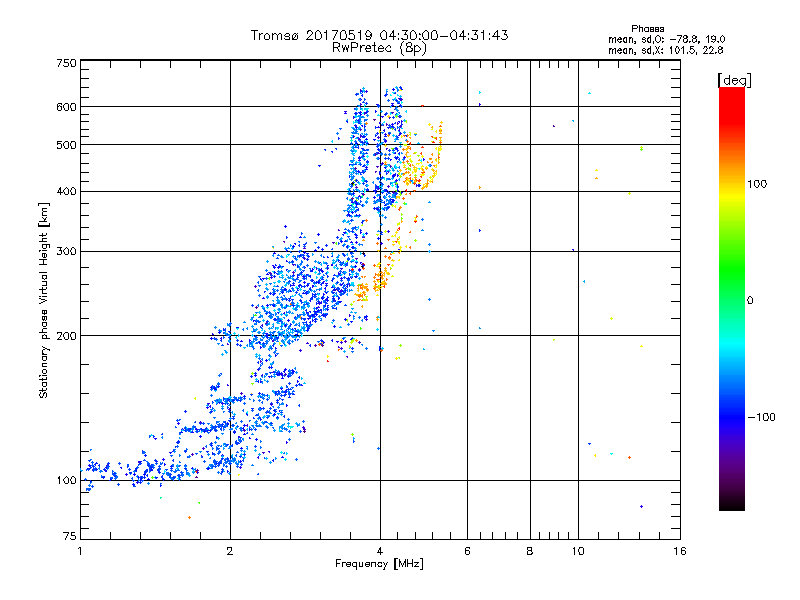800x600 pixels.
Task: Click the phase colorbar gradient
Action: click(x=732, y=298)
